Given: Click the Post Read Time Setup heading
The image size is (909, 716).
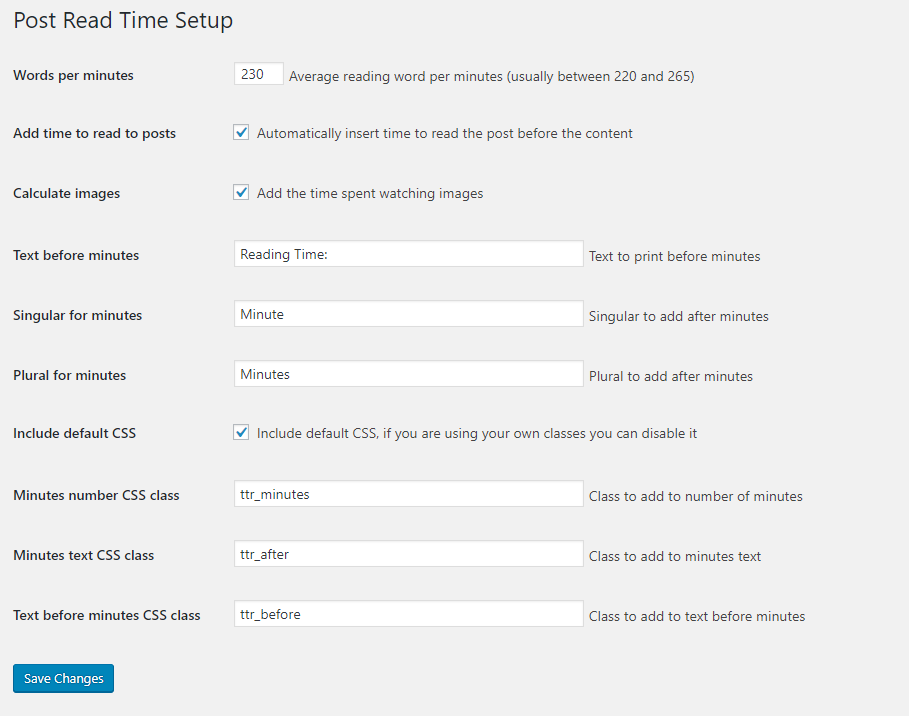Looking at the screenshot, I should click(x=123, y=20).
